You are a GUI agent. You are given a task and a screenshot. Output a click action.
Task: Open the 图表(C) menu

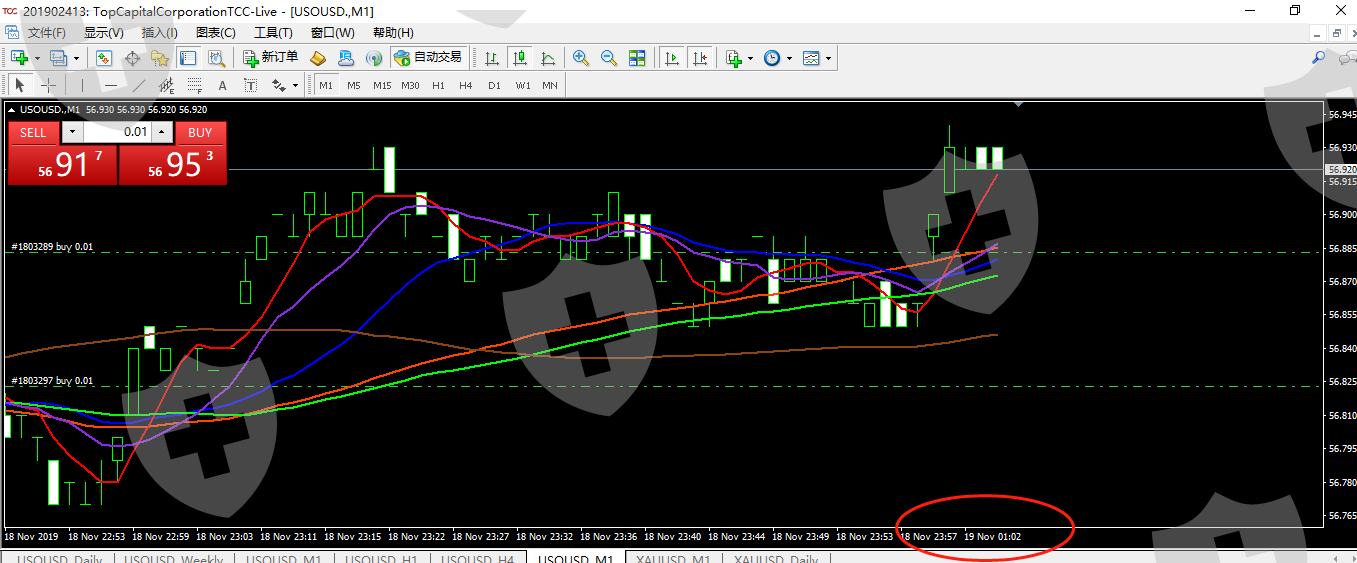(215, 33)
